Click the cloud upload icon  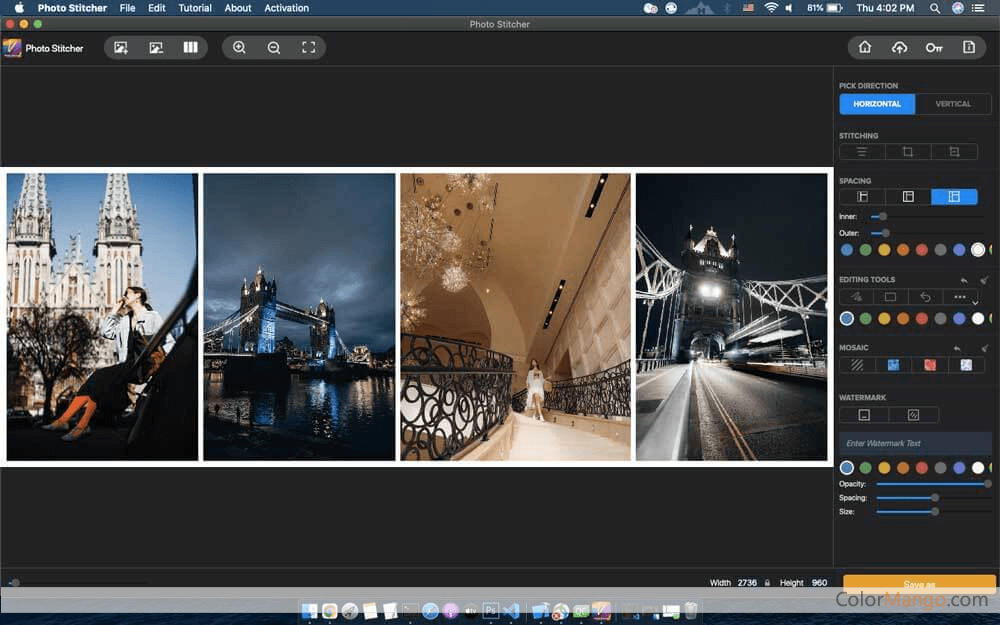(x=899, y=48)
